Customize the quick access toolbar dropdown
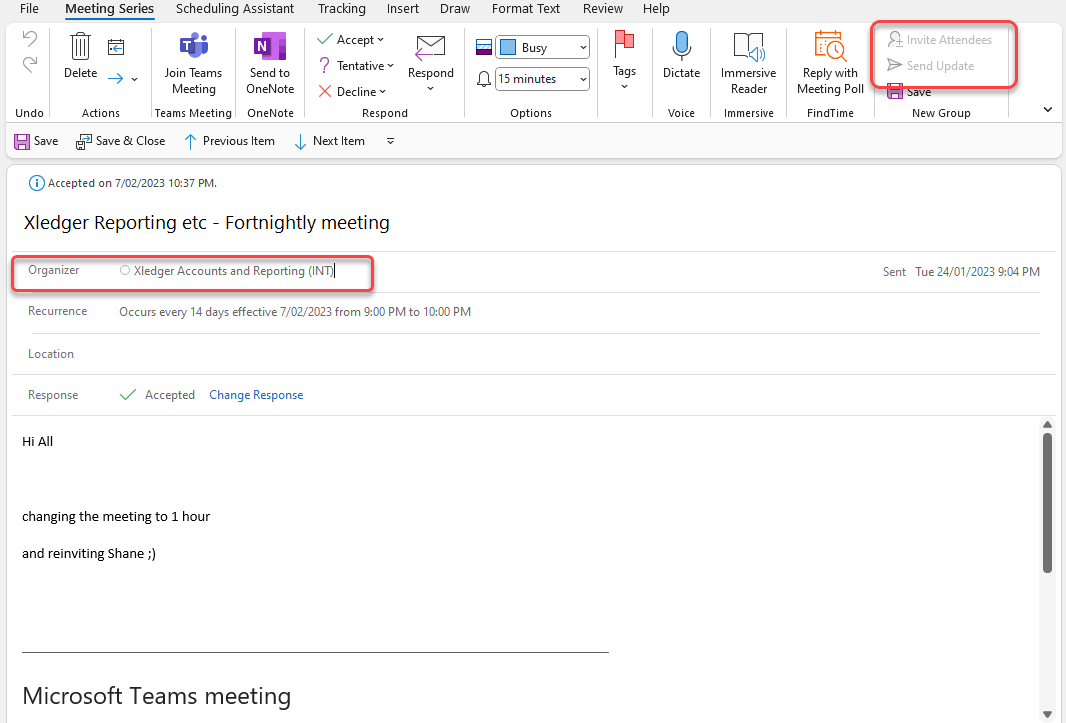1066x723 pixels. click(x=390, y=141)
